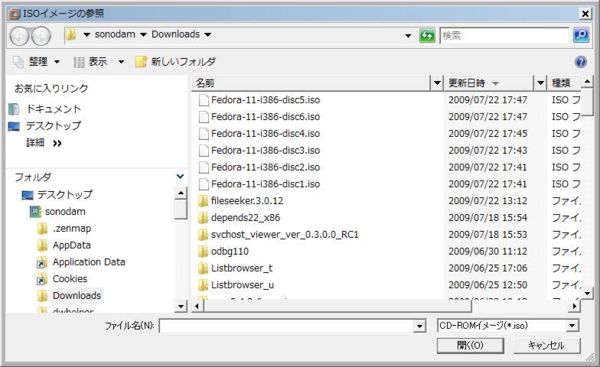Viewport: 600px width, 367px height.
Task: Click the Forward navigation arrow
Action: [41, 36]
